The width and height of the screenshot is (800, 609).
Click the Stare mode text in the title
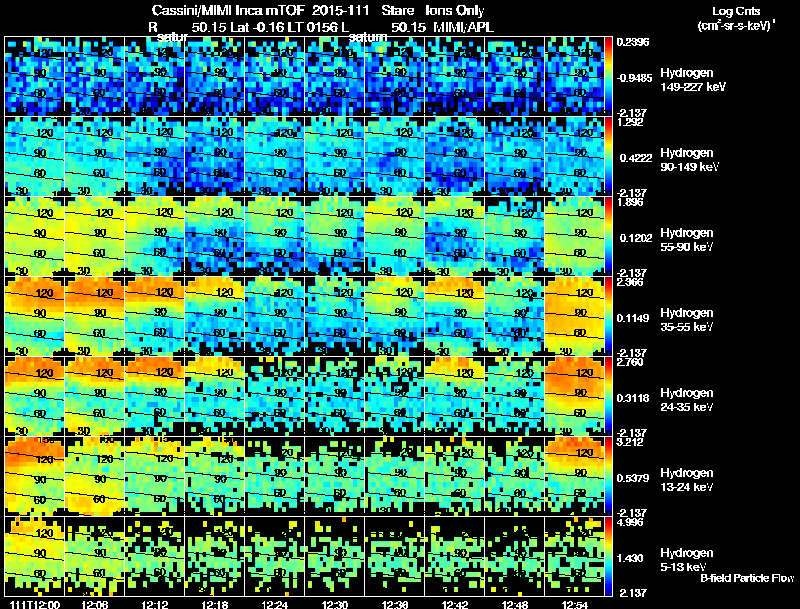[x=397, y=11]
